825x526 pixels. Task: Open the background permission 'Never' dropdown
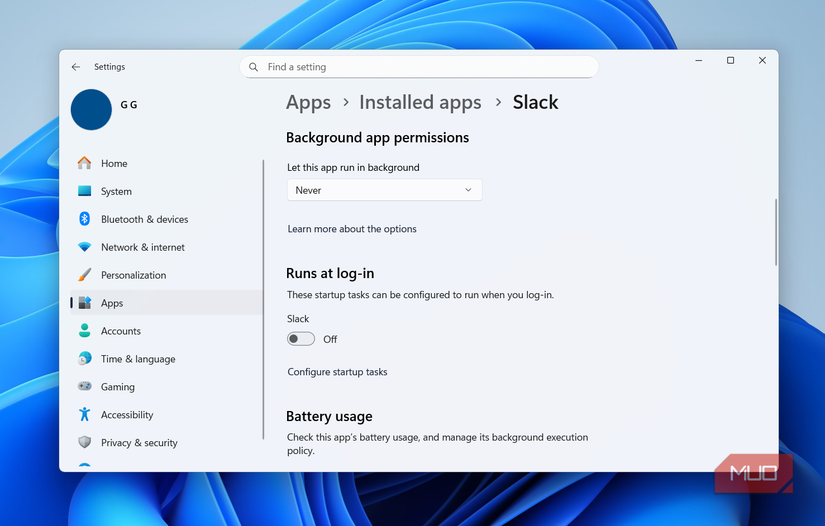coord(384,190)
